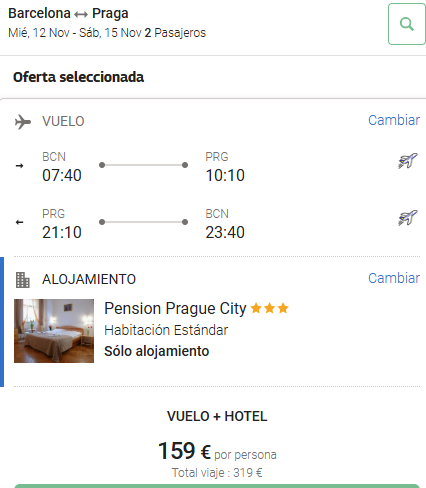Click Cambiar link for the flight
Viewport: 426px width, 488px height.
click(x=394, y=120)
